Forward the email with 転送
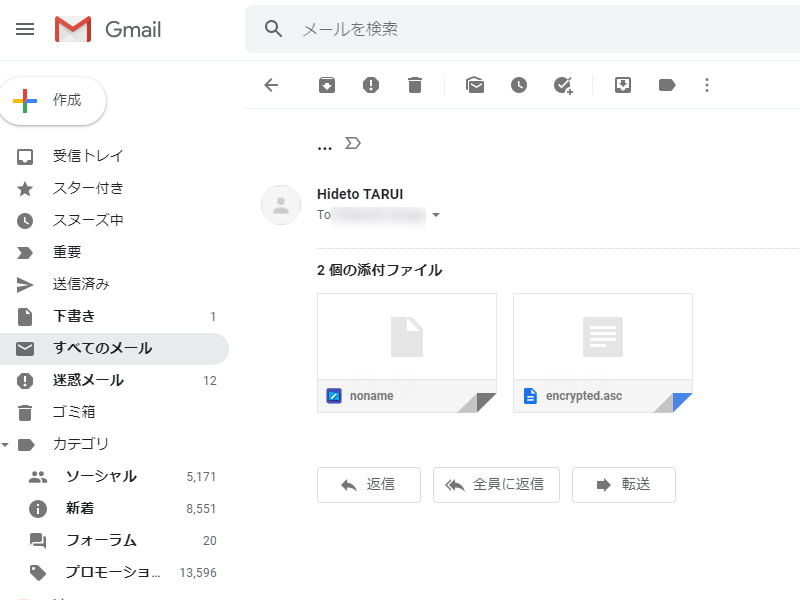 click(623, 484)
